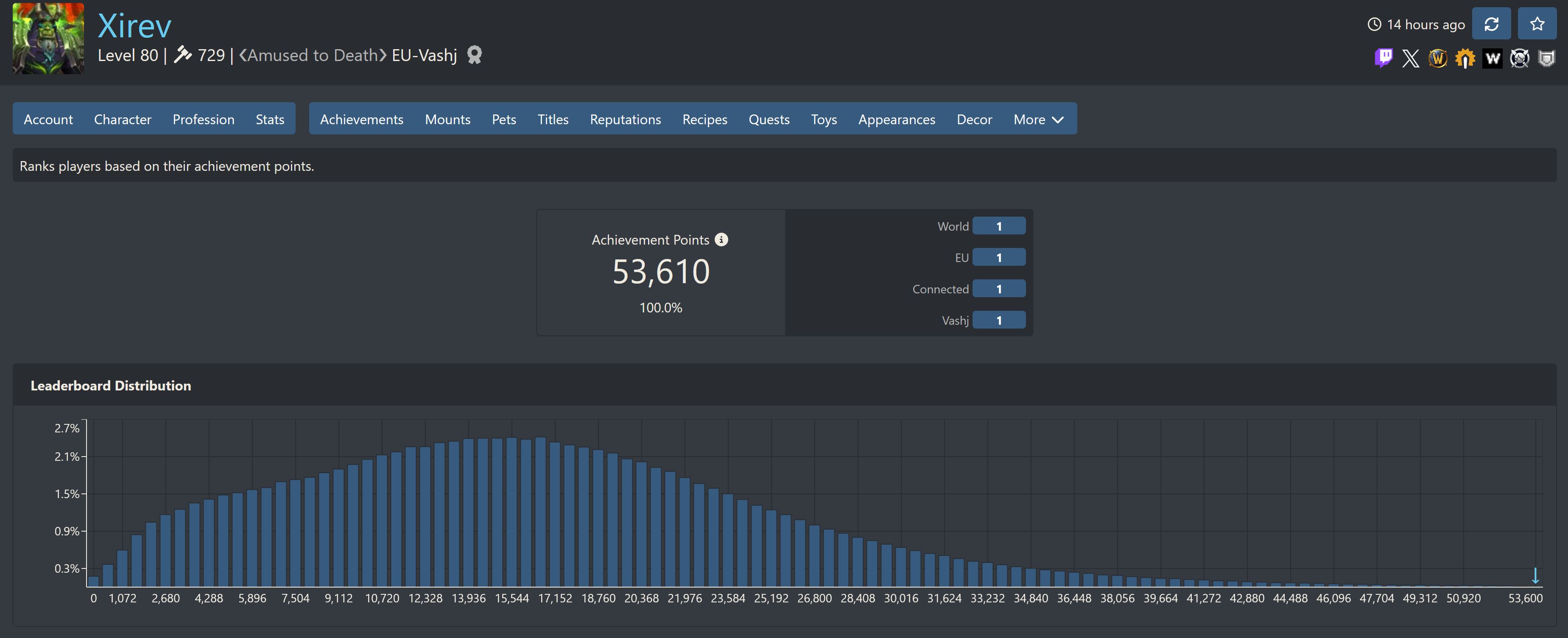The image size is (1568, 638).
Task: Open the Twitch profile icon
Action: (1383, 59)
